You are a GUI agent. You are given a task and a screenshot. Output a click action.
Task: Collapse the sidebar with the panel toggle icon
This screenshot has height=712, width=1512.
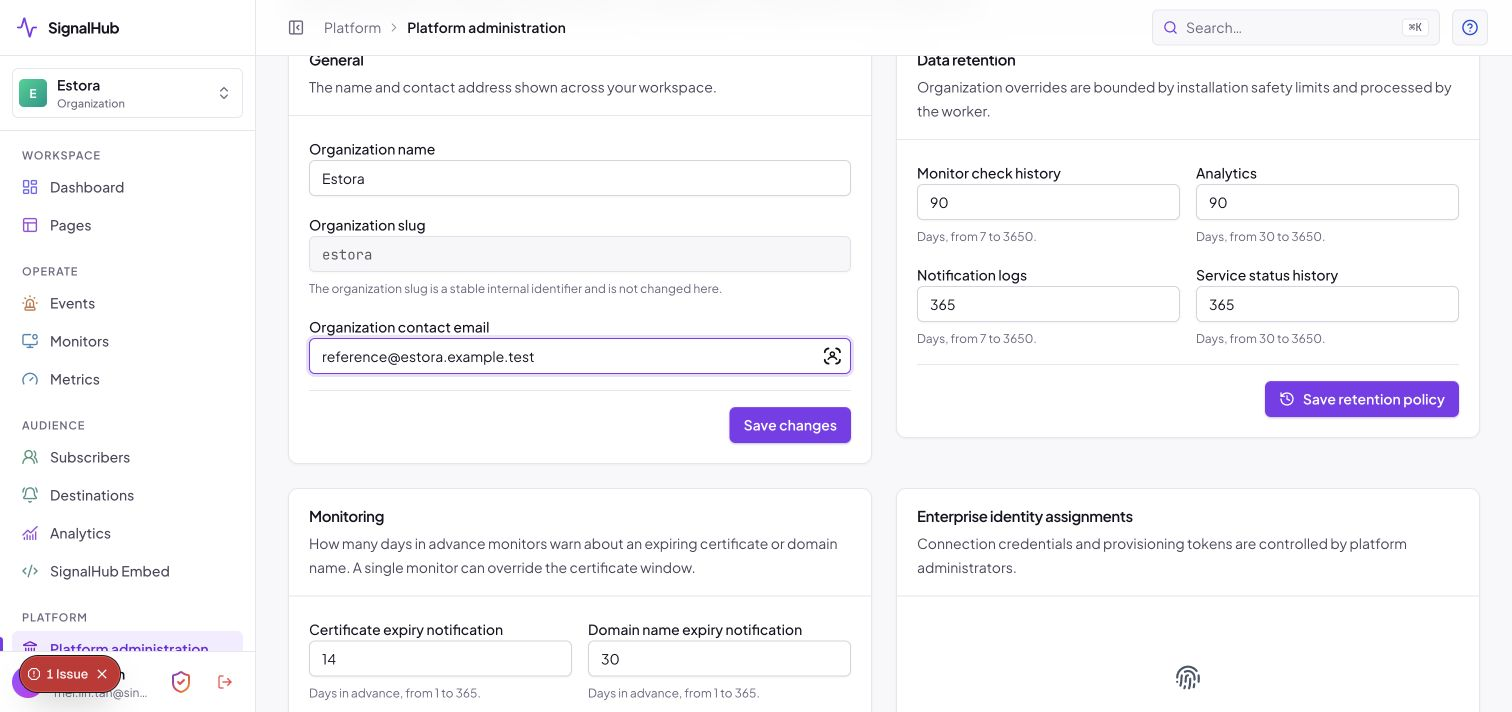pyautogui.click(x=296, y=28)
